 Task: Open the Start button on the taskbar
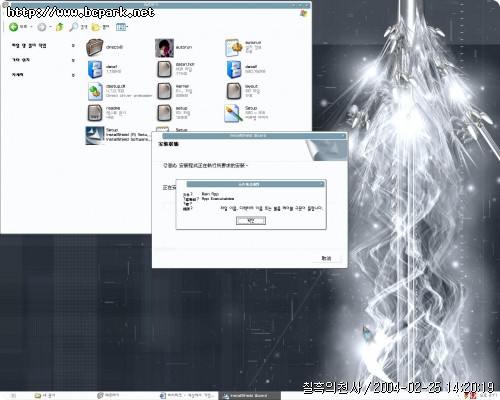pyautogui.click(x=13, y=396)
